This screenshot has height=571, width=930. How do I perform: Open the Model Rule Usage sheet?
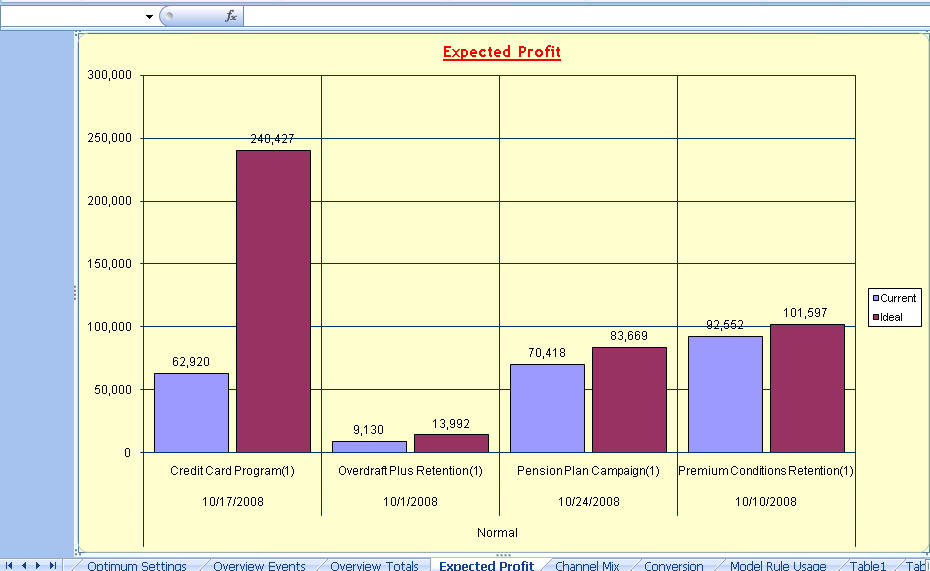pos(778,566)
